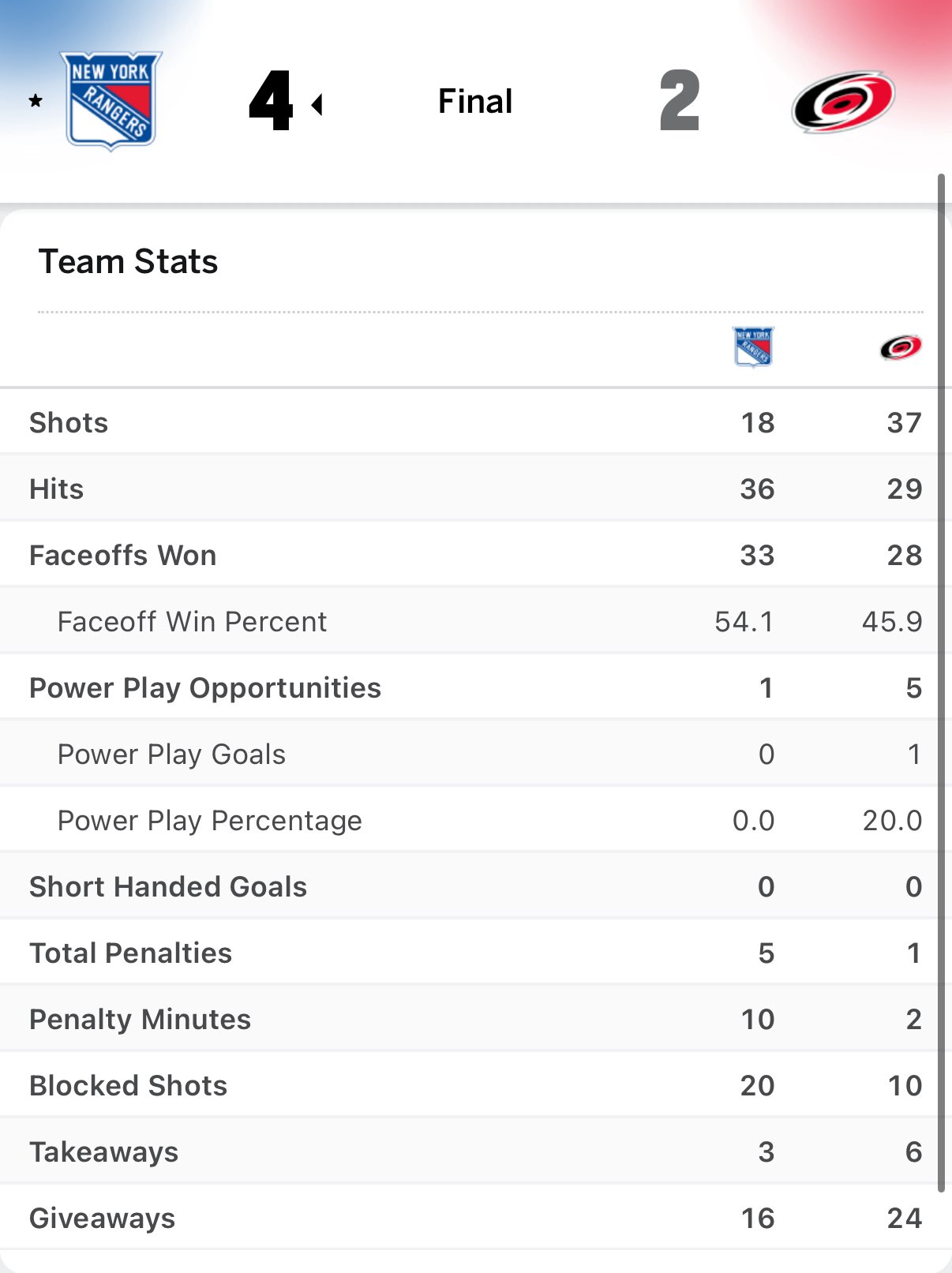Click the favorite star beside Rangers

click(x=36, y=101)
